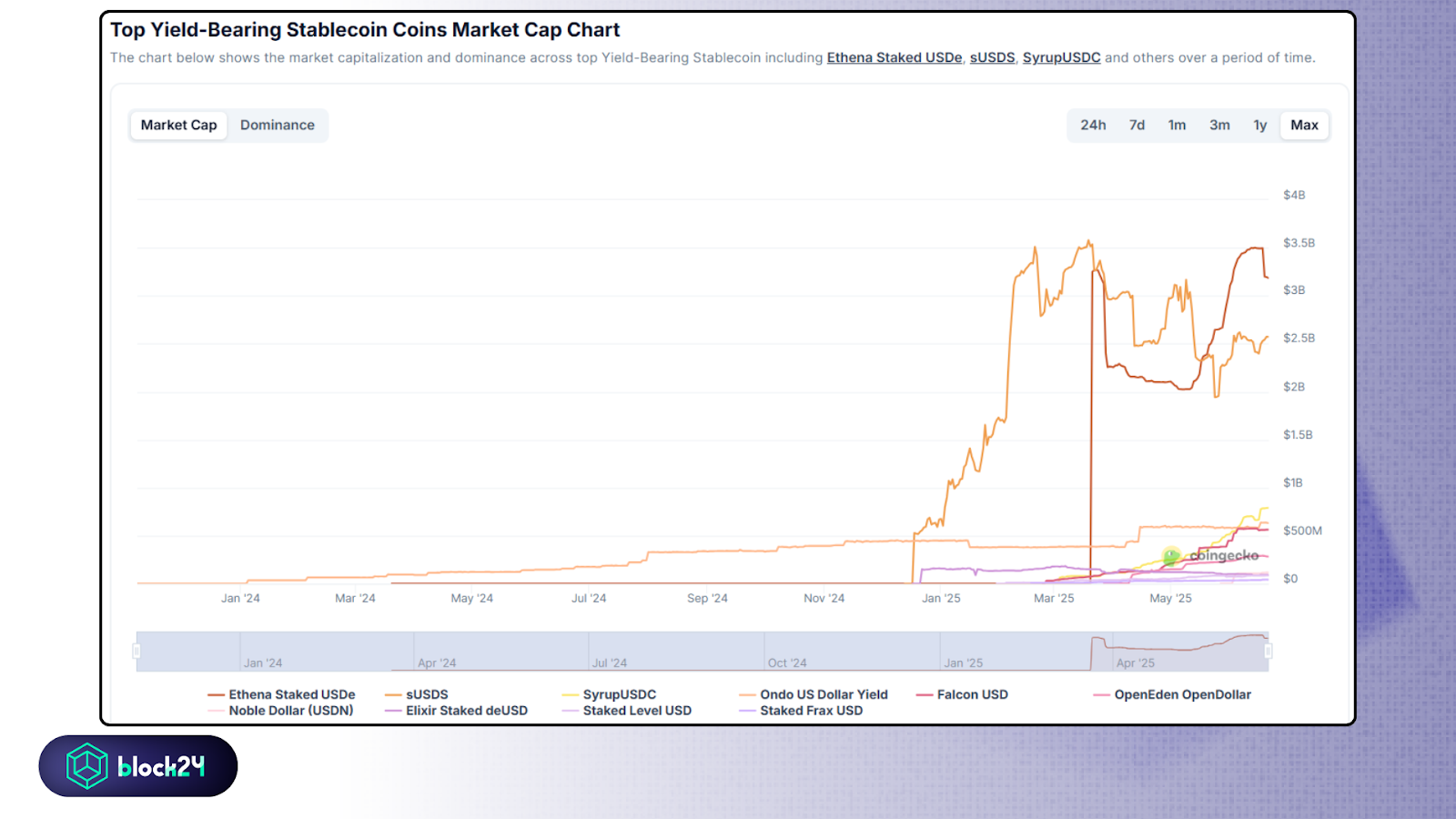
Task: Select the Max time range
Action: (1304, 126)
